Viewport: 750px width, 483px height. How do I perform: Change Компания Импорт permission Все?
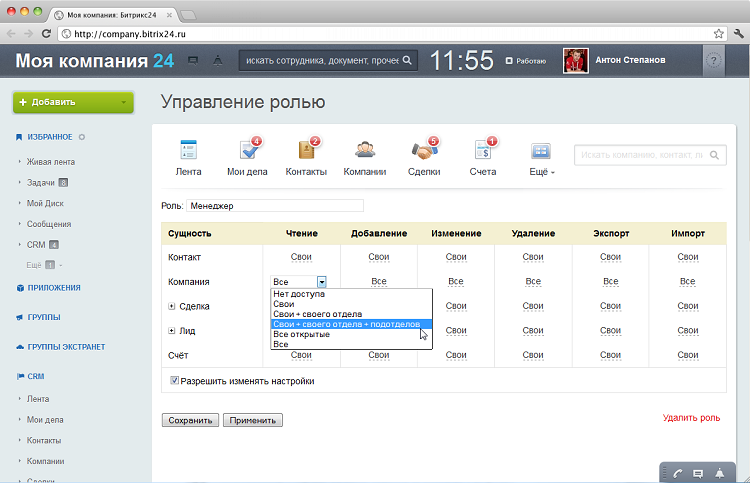pos(687,281)
